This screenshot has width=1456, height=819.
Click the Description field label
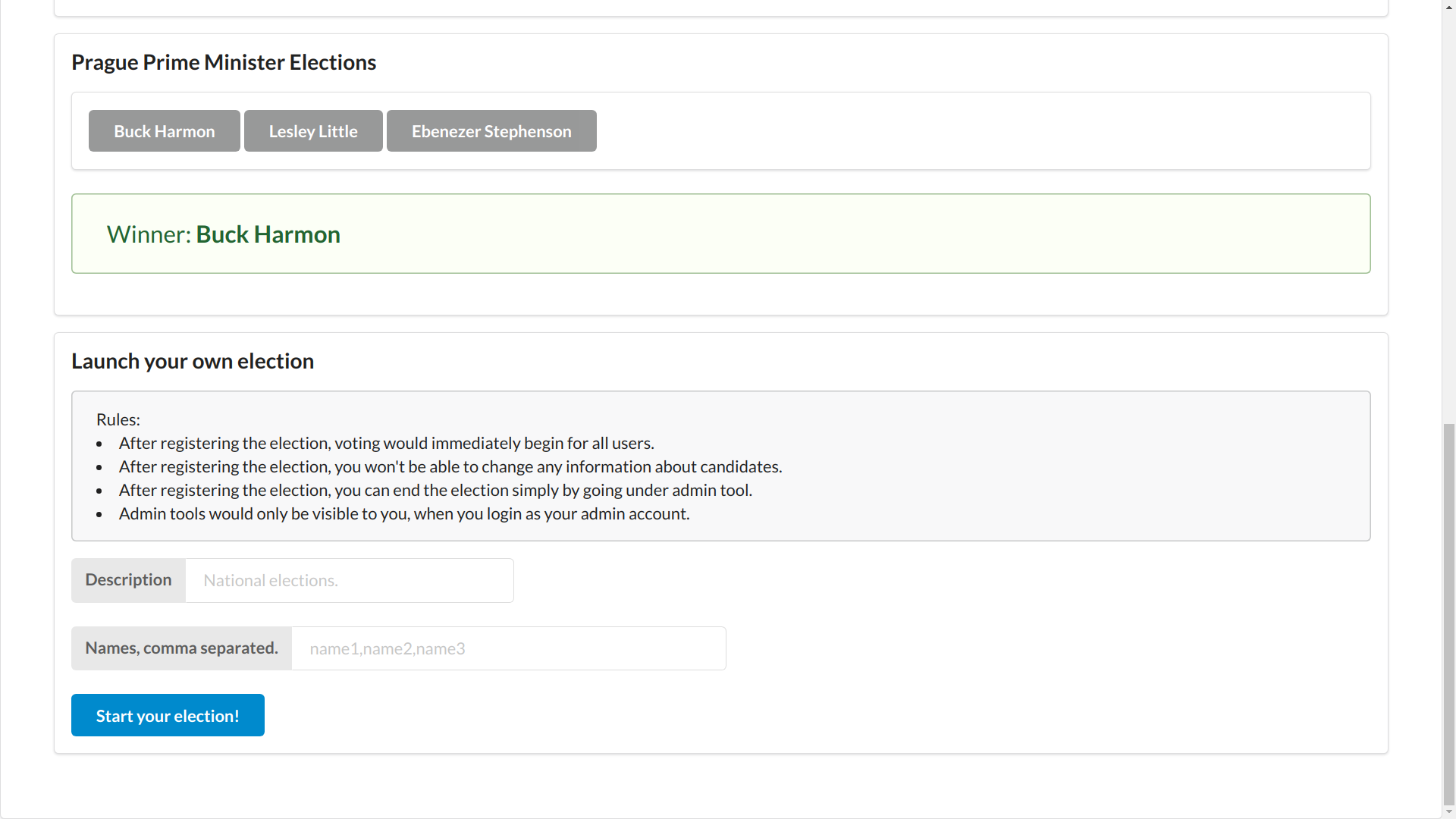128,580
